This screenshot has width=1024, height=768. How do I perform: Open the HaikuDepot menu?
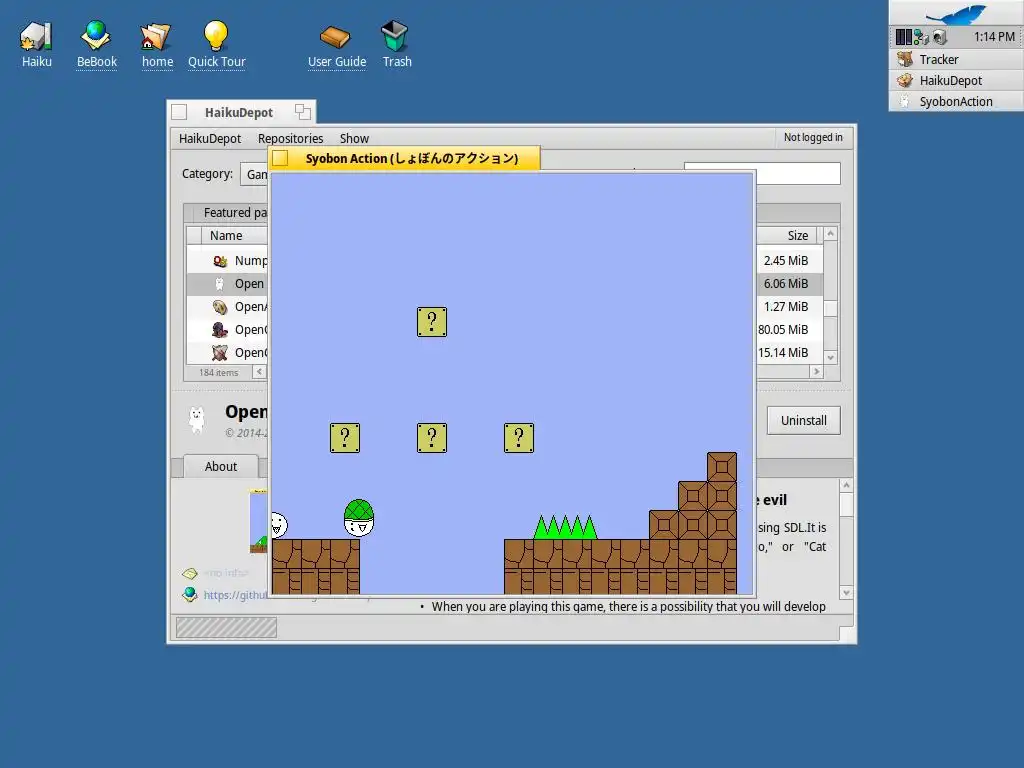pos(210,138)
